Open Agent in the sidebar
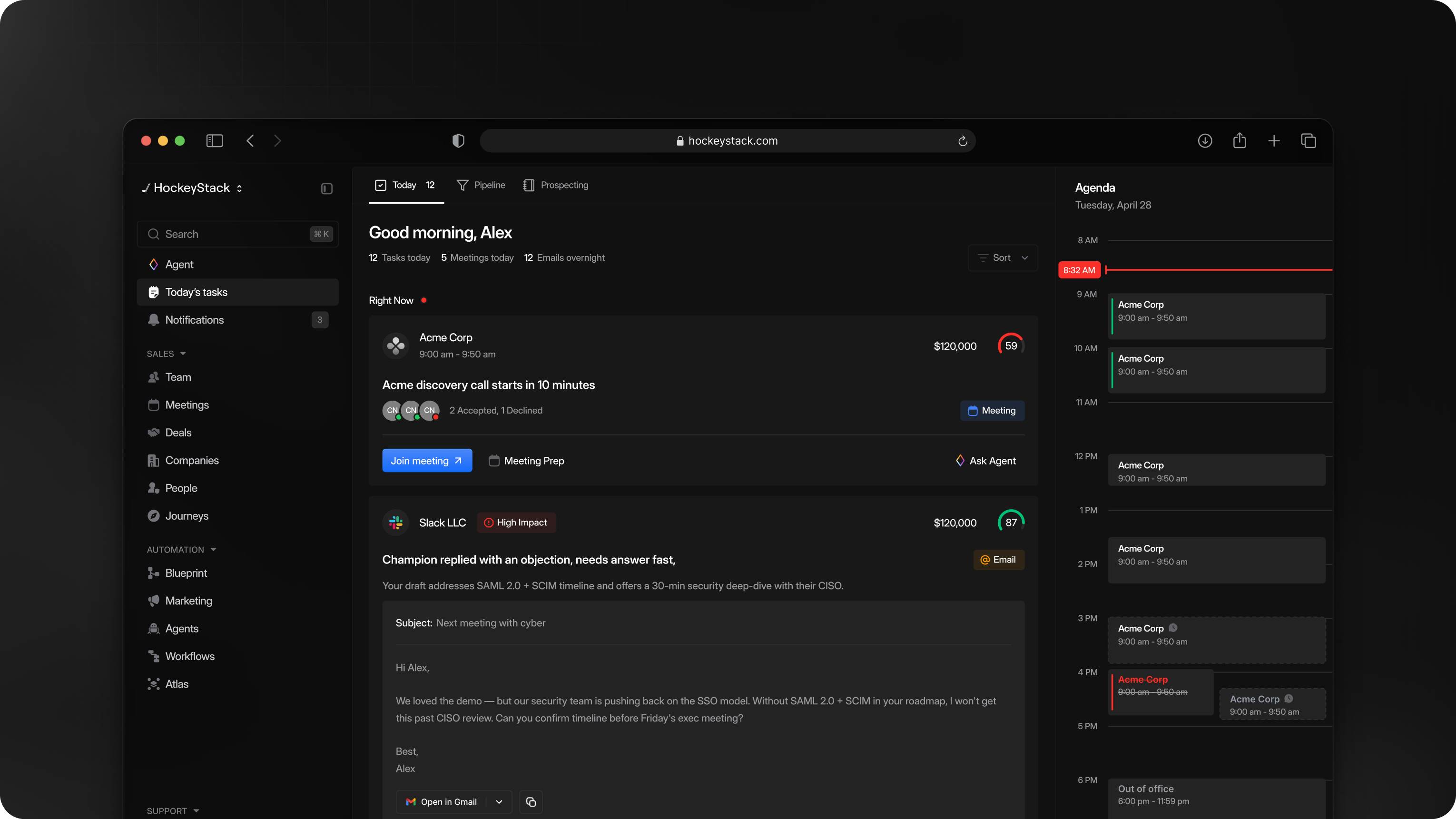The width and height of the screenshot is (1456, 819). pyautogui.click(x=237, y=265)
